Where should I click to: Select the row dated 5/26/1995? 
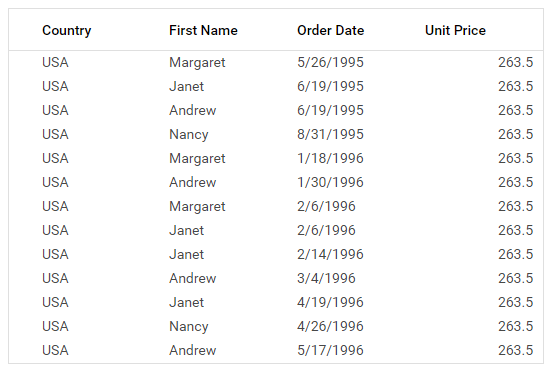point(276,63)
